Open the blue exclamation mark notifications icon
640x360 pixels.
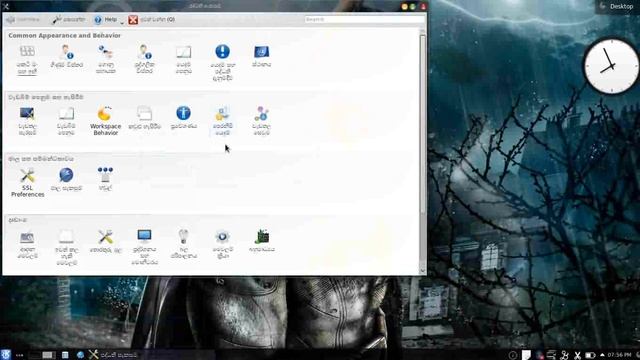(222, 62)
